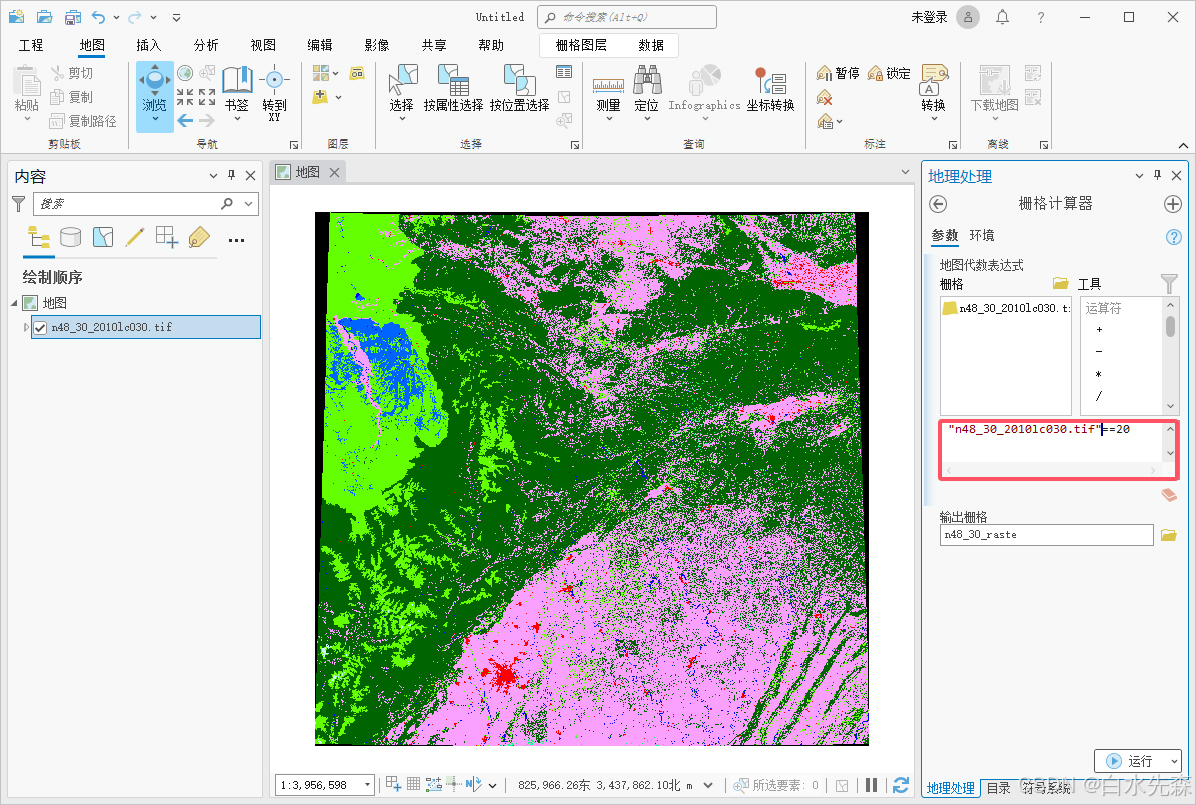Click the back arrow in geoprocessing pane
The width and height of the screenshot is (1196, 805).
click(938, 204)
